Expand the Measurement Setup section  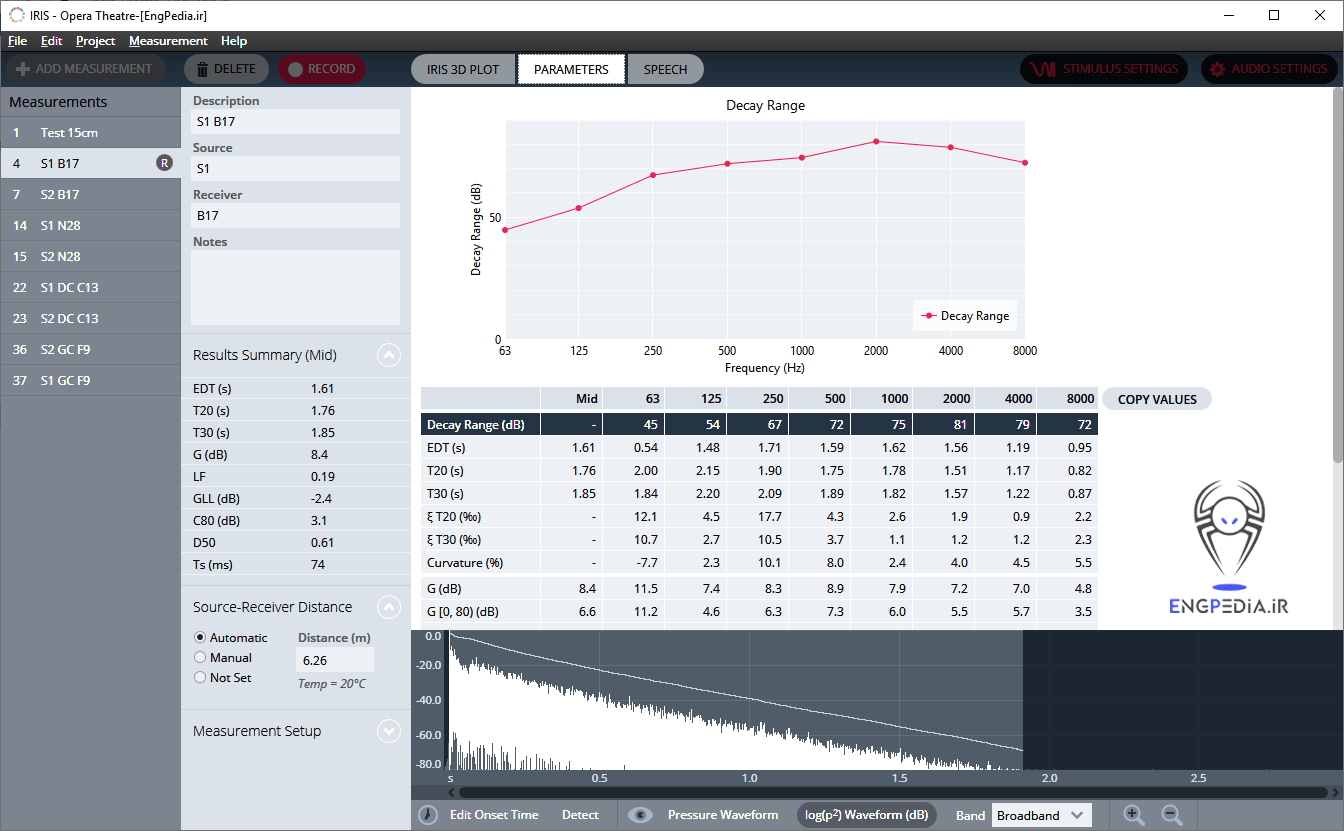coord(389,731)
